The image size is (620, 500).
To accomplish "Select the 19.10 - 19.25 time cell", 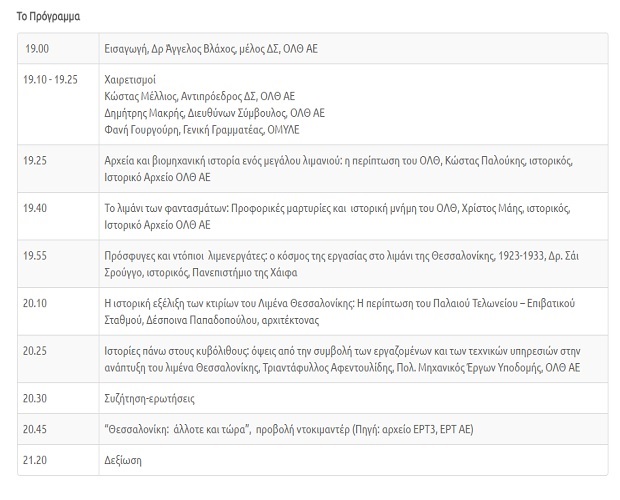I will [51, 79].
